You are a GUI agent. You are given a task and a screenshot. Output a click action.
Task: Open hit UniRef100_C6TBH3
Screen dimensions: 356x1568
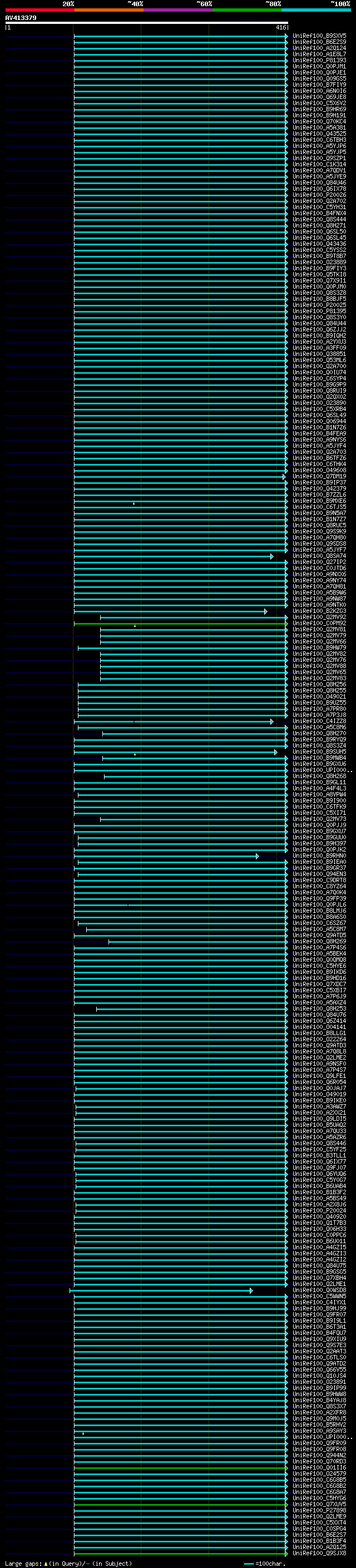coord(319,140)
